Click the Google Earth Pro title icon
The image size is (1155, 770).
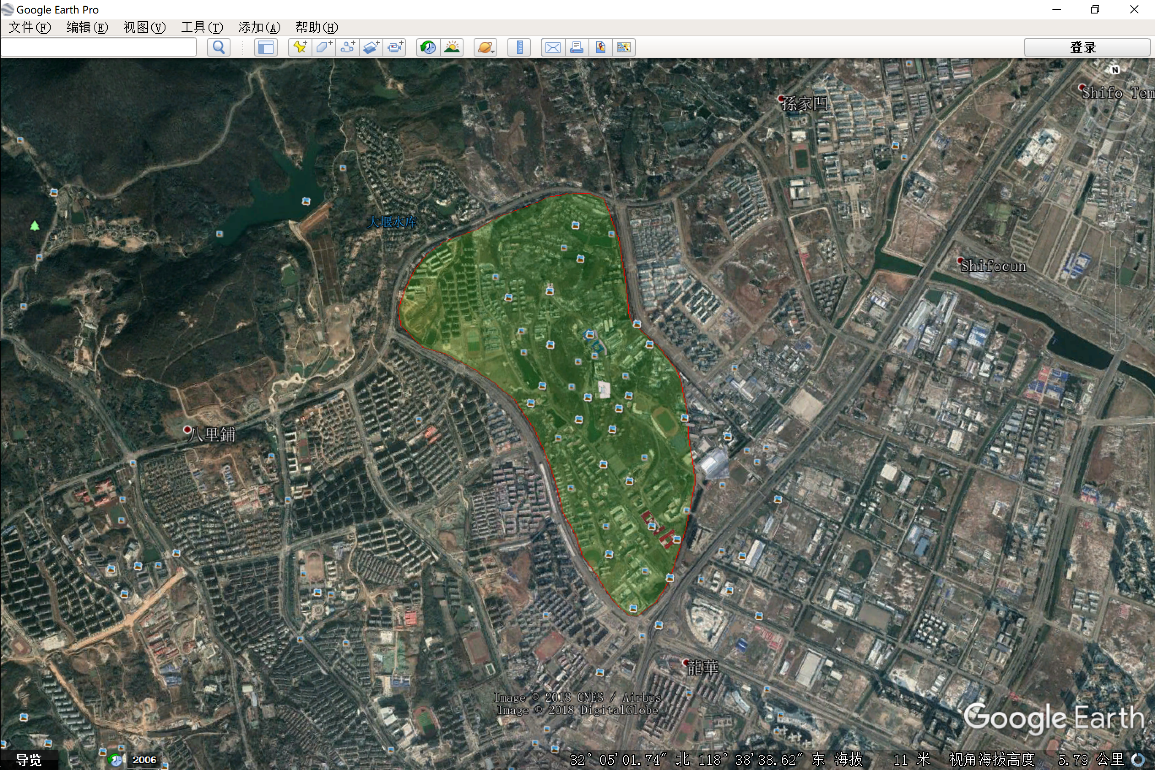click(x=7, y=9)
